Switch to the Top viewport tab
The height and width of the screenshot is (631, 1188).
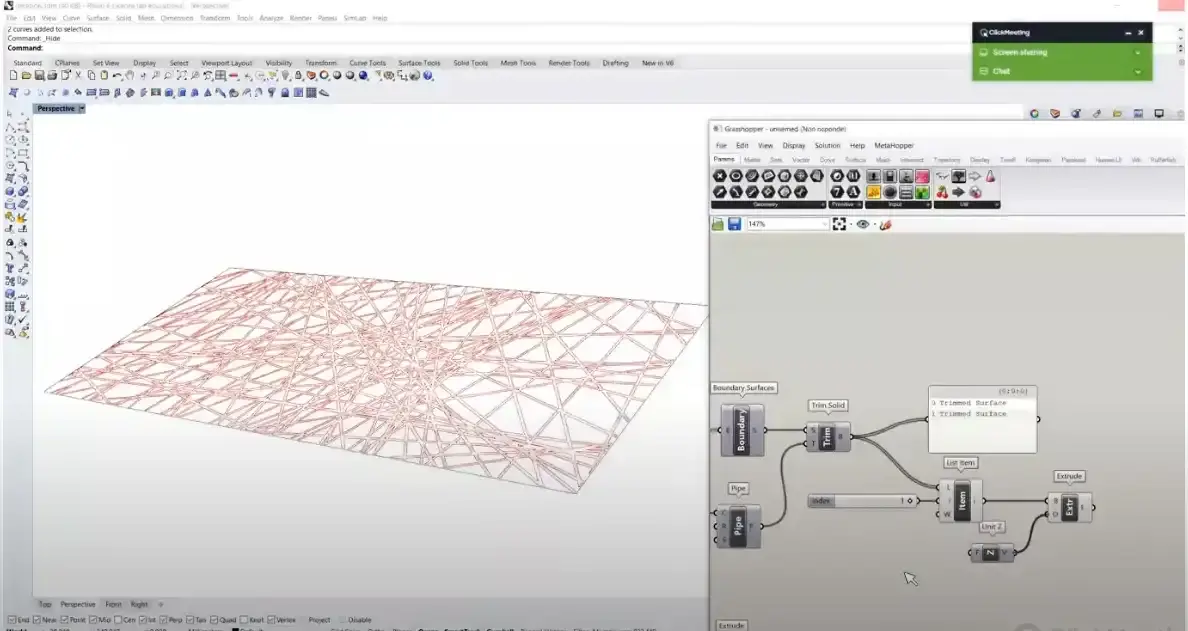click(x=45, y=604)
